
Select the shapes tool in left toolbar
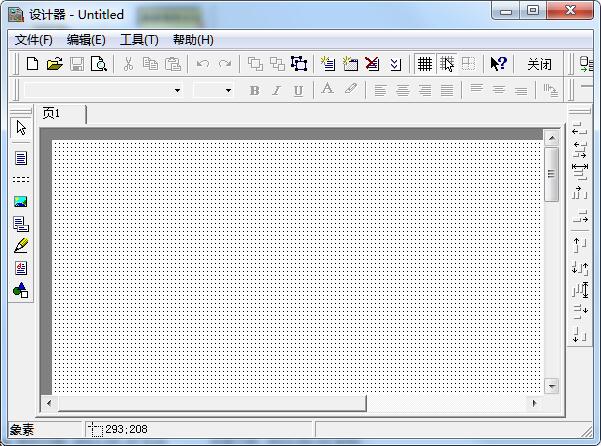(x=21, y=290)
